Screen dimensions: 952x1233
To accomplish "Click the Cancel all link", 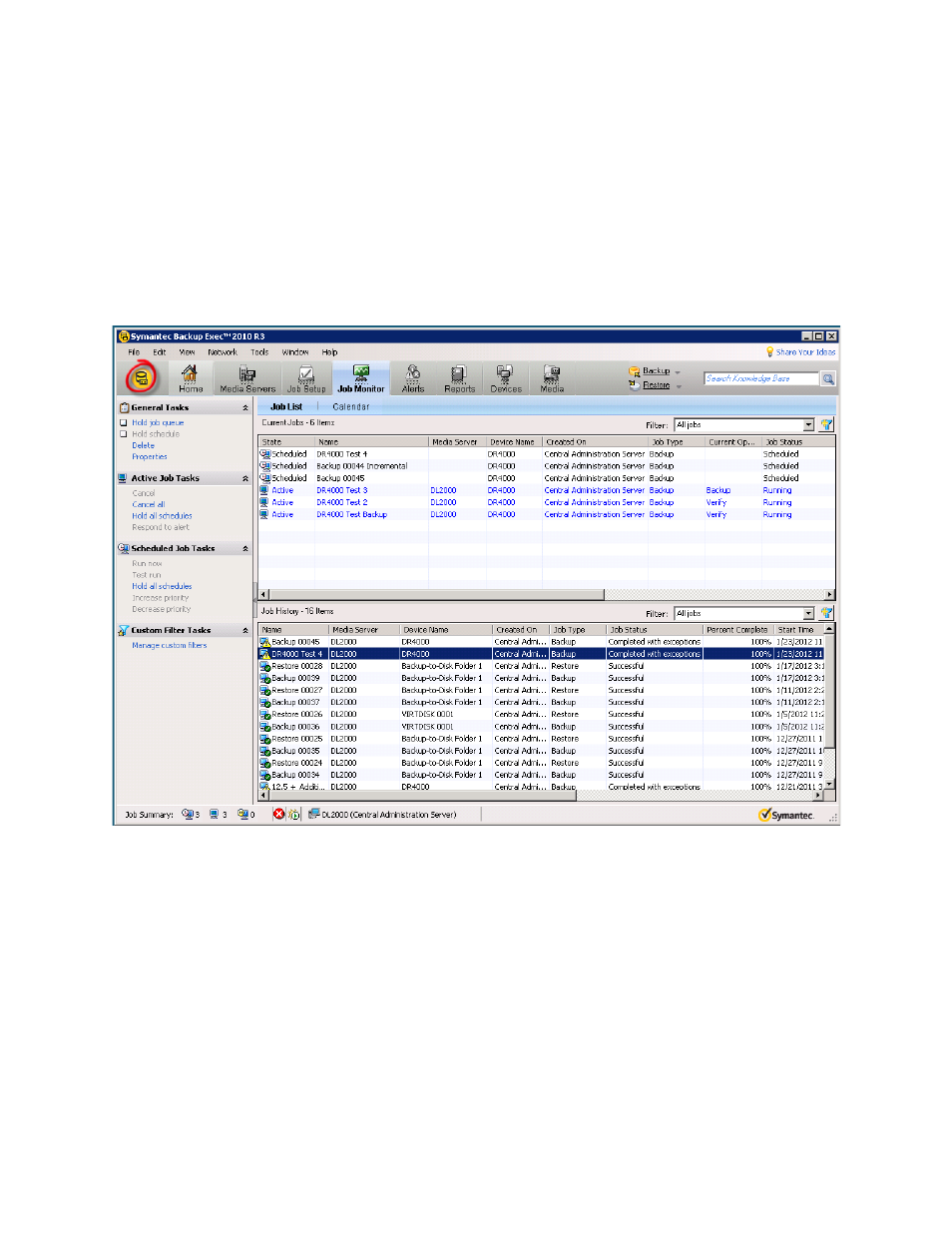I will pos(149,504).
